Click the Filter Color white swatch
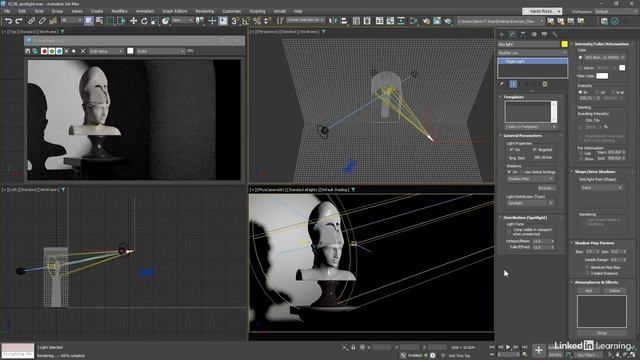Viewport: 640px width, 360px height. 602,76
